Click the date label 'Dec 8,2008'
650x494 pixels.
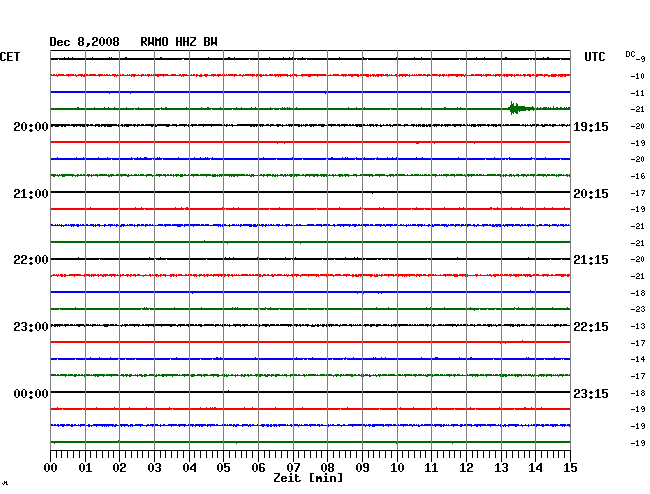tap(85, 42)
